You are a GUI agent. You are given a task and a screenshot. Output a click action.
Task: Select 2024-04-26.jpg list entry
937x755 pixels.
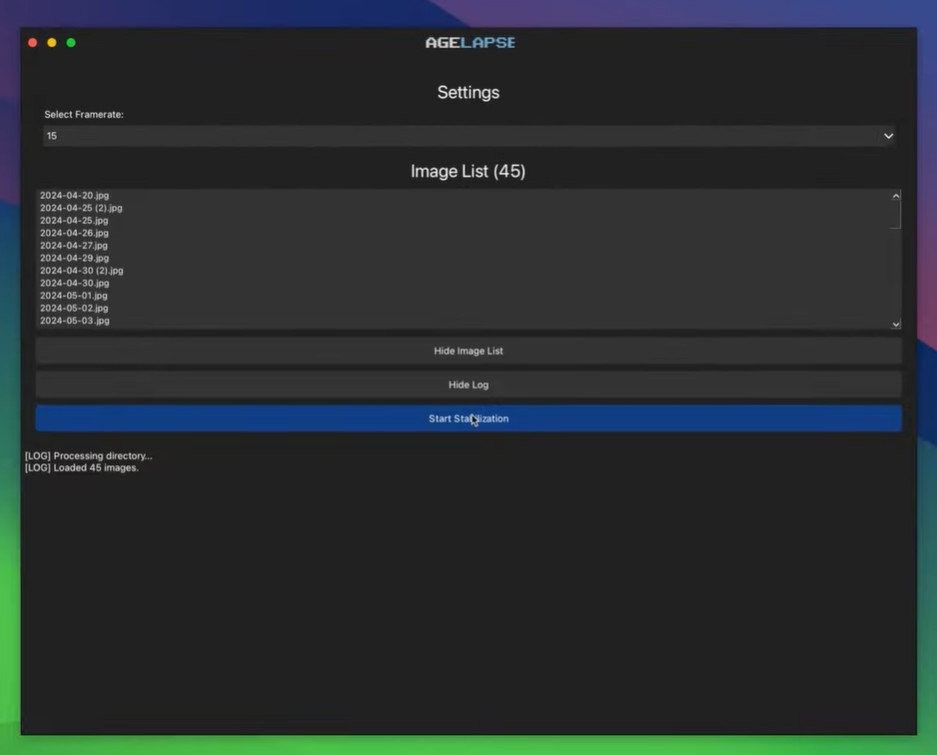[x=74, y=233]
